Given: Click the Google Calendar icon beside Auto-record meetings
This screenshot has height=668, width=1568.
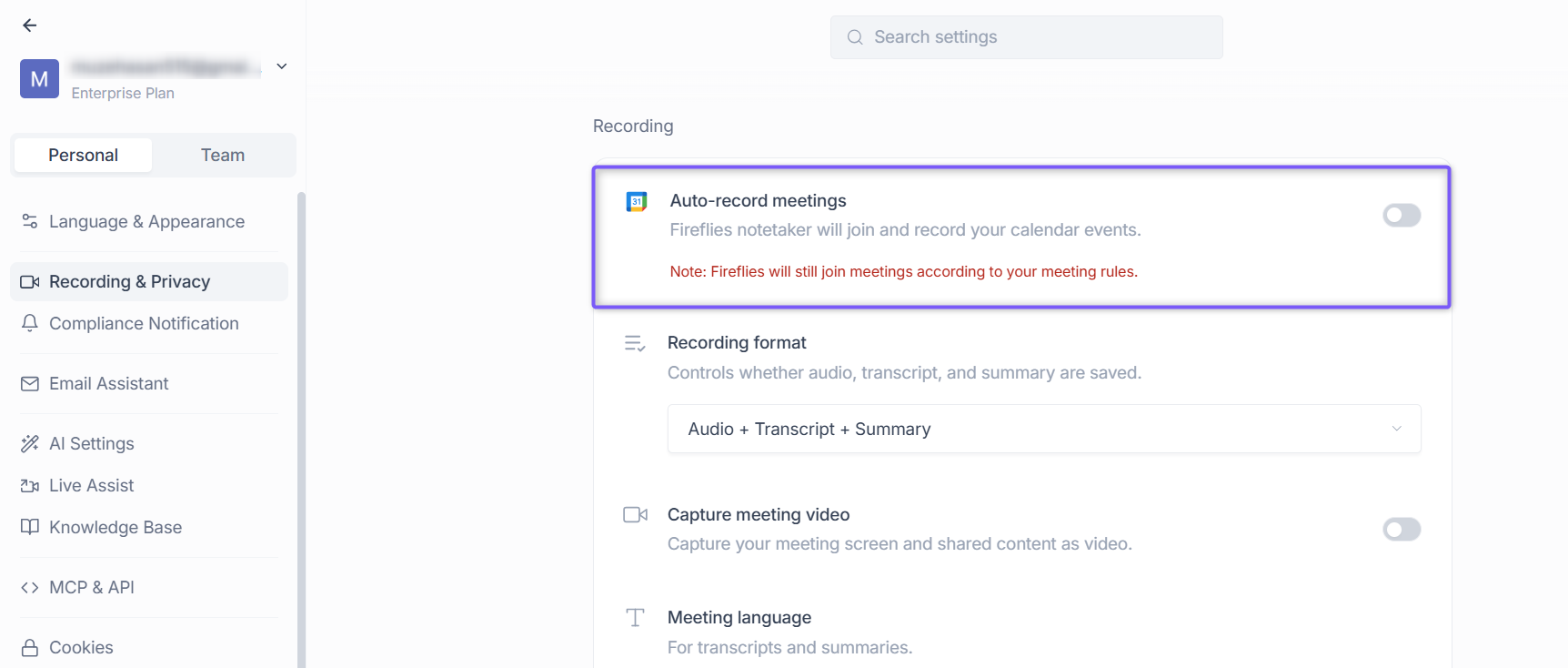Looking at the screenshot, I should [x=637, y=201].
